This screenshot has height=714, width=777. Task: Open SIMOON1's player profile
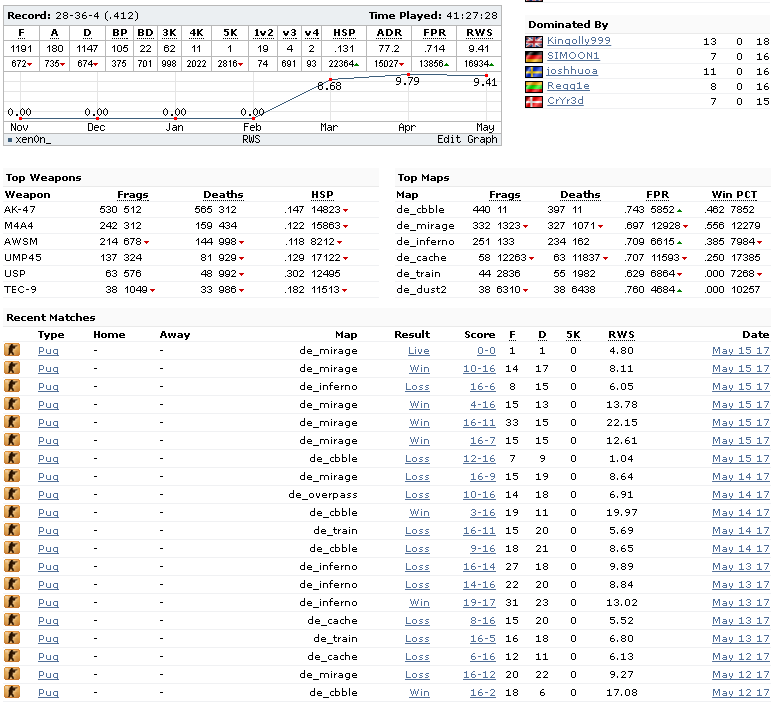click(x=573, y=56)
